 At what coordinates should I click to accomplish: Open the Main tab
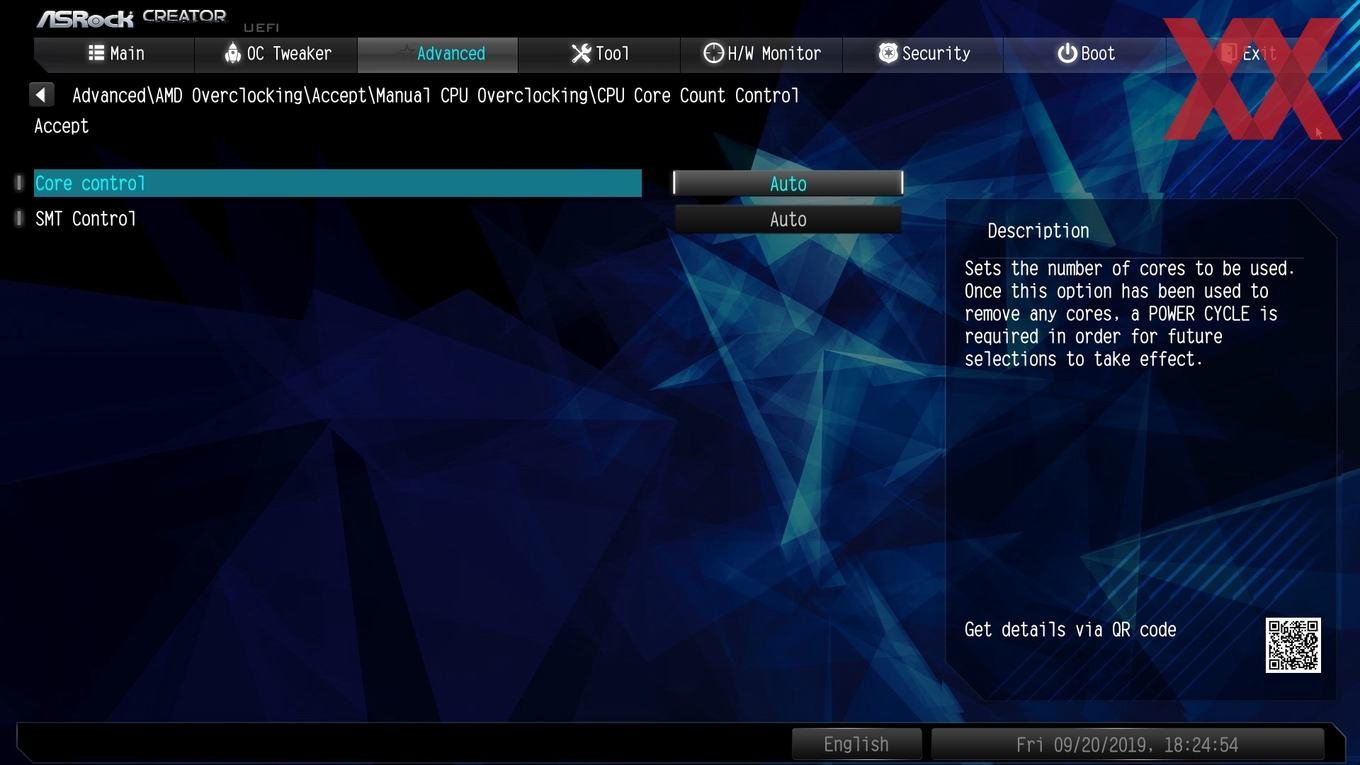coord(114,54)
